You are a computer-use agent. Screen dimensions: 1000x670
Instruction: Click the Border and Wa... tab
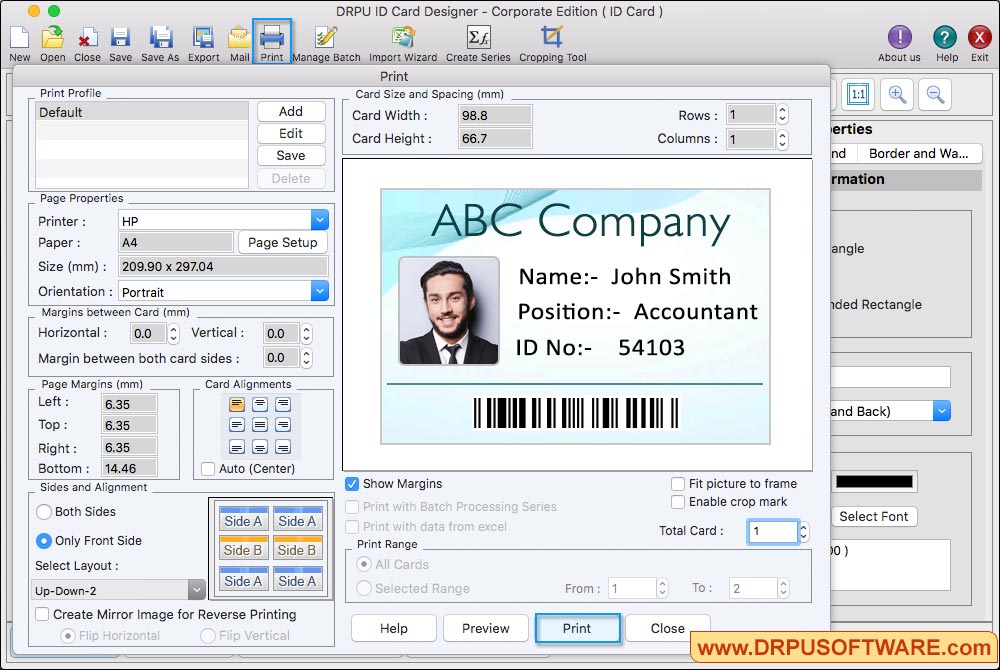pos(917,154)
